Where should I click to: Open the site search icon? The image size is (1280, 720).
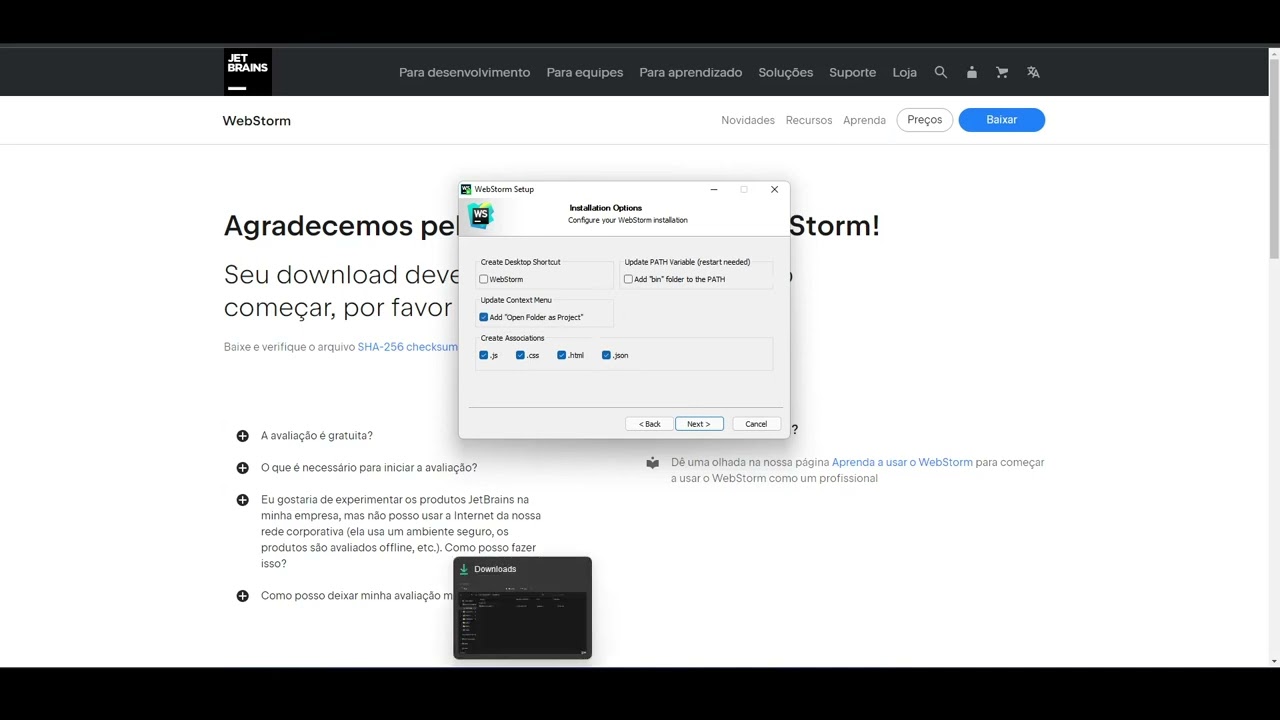941,72
